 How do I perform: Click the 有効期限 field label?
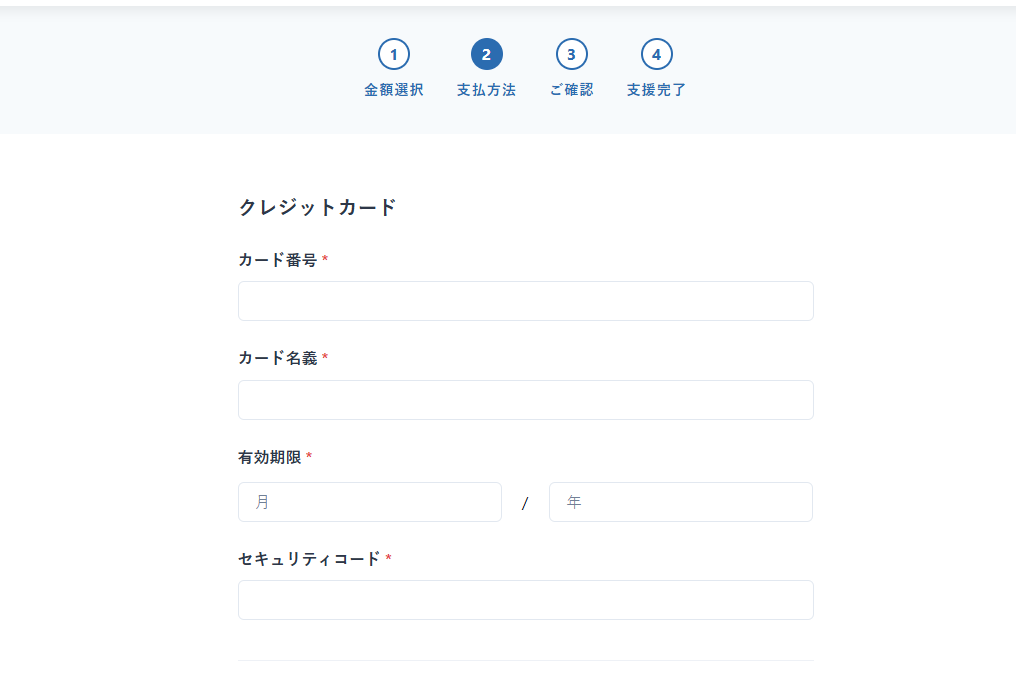coord(269,457)
